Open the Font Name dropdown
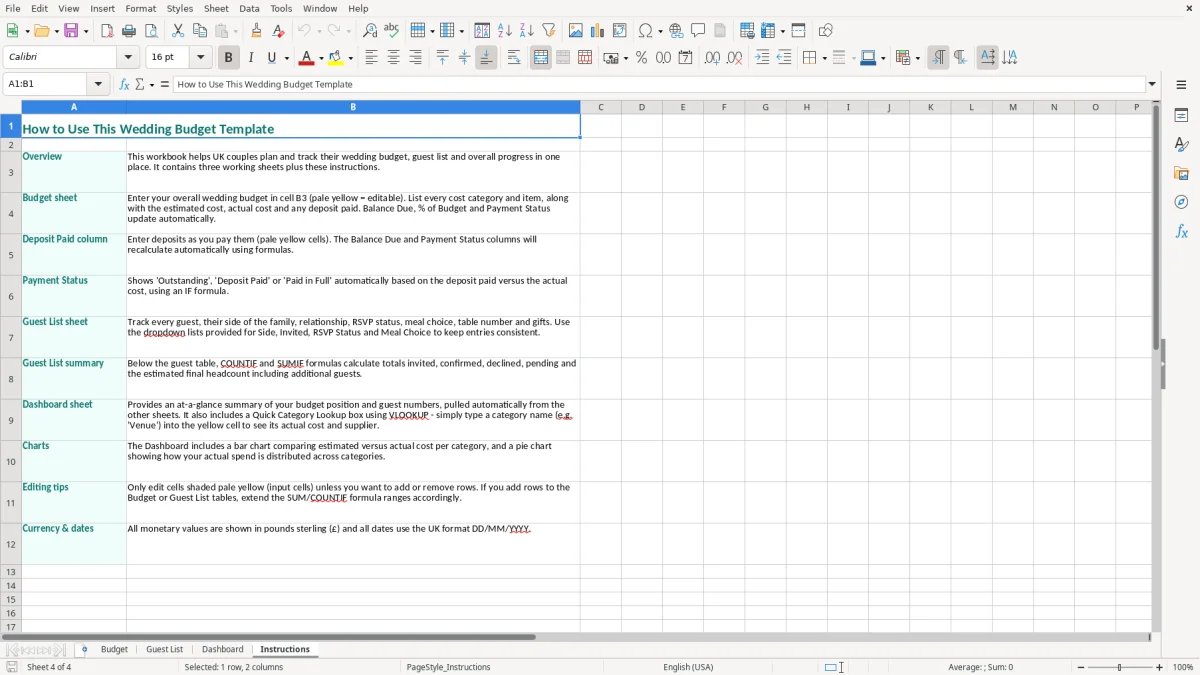 (130, 58)
